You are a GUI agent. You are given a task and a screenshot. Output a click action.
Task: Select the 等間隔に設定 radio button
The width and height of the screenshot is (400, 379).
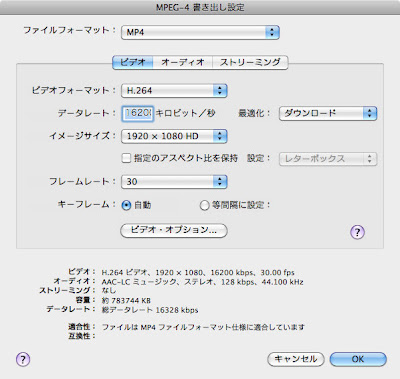click(x=204, y=205)
